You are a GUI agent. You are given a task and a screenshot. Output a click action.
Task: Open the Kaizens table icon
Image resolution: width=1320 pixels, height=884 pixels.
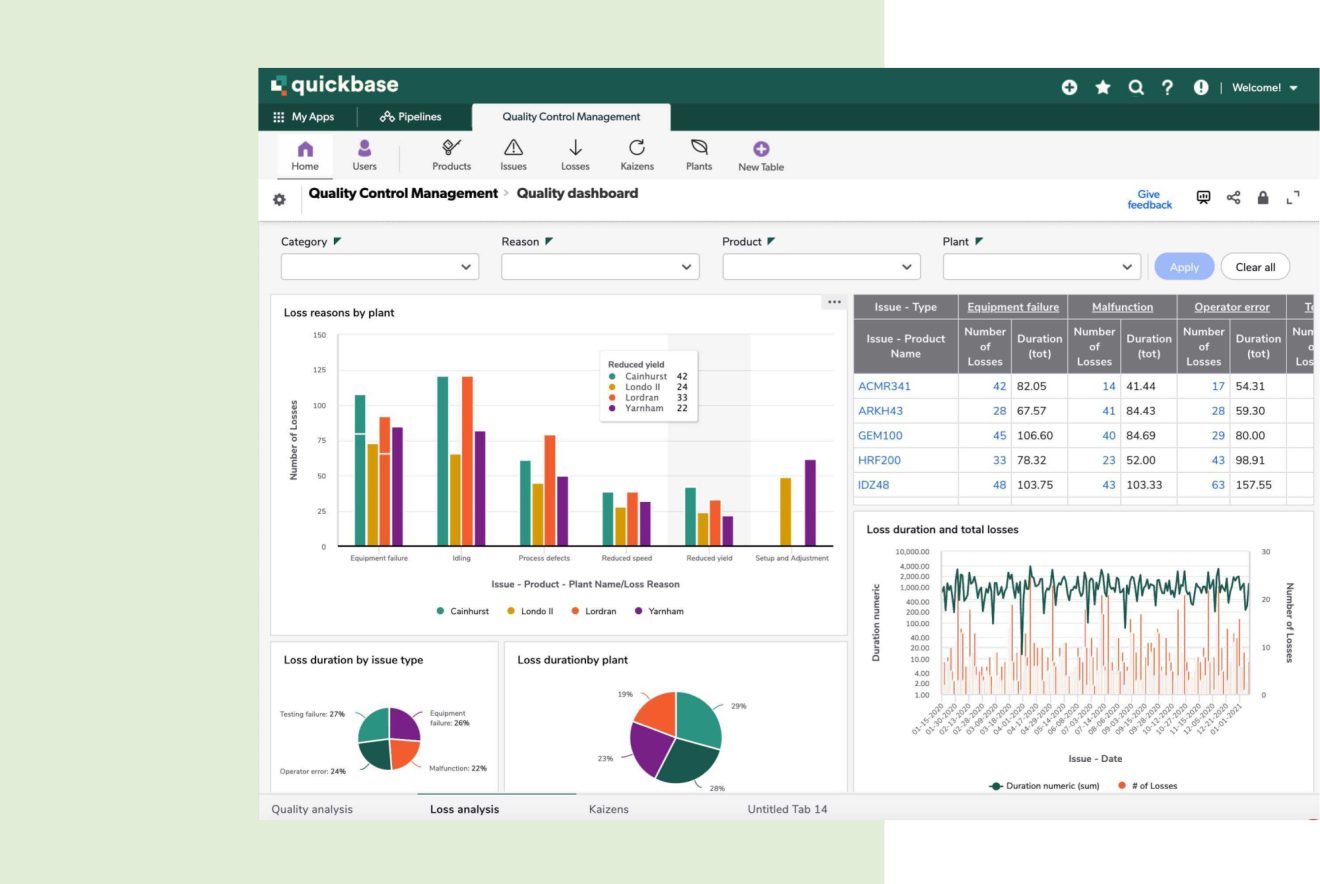pyautogui.click(x=637, y=148)
